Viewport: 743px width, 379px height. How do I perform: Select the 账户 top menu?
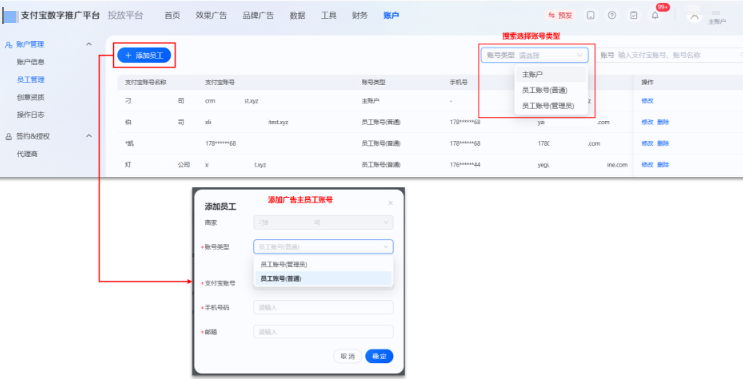coord(391,16)
